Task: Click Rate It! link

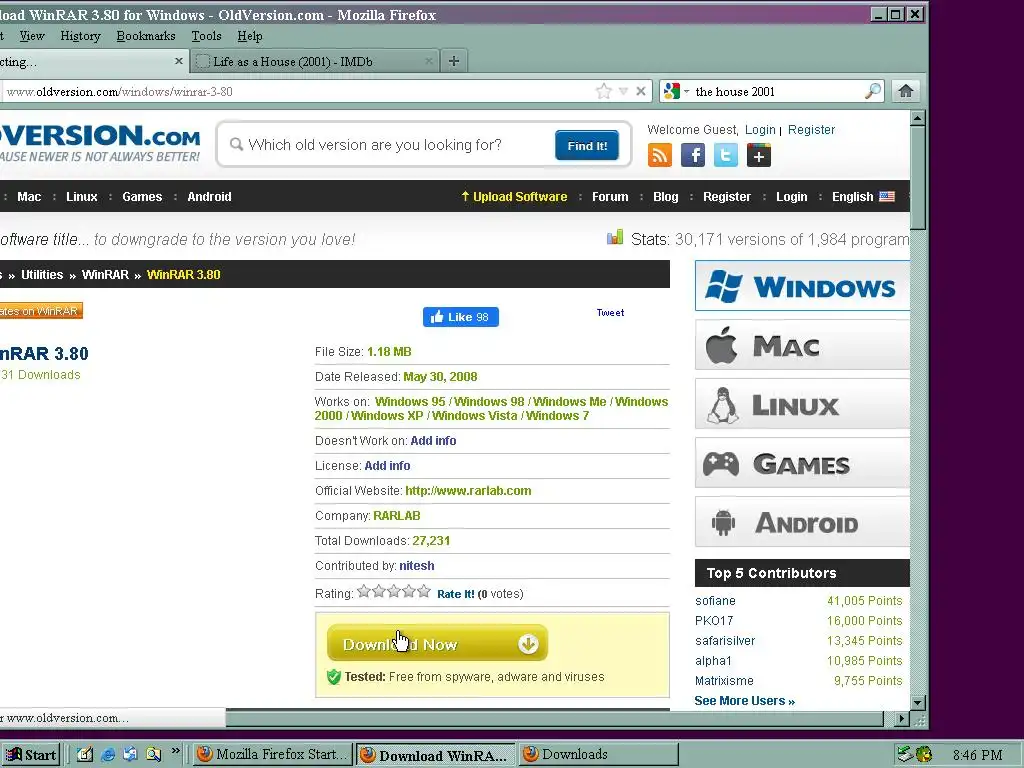Action: click(x=456, y=594)
